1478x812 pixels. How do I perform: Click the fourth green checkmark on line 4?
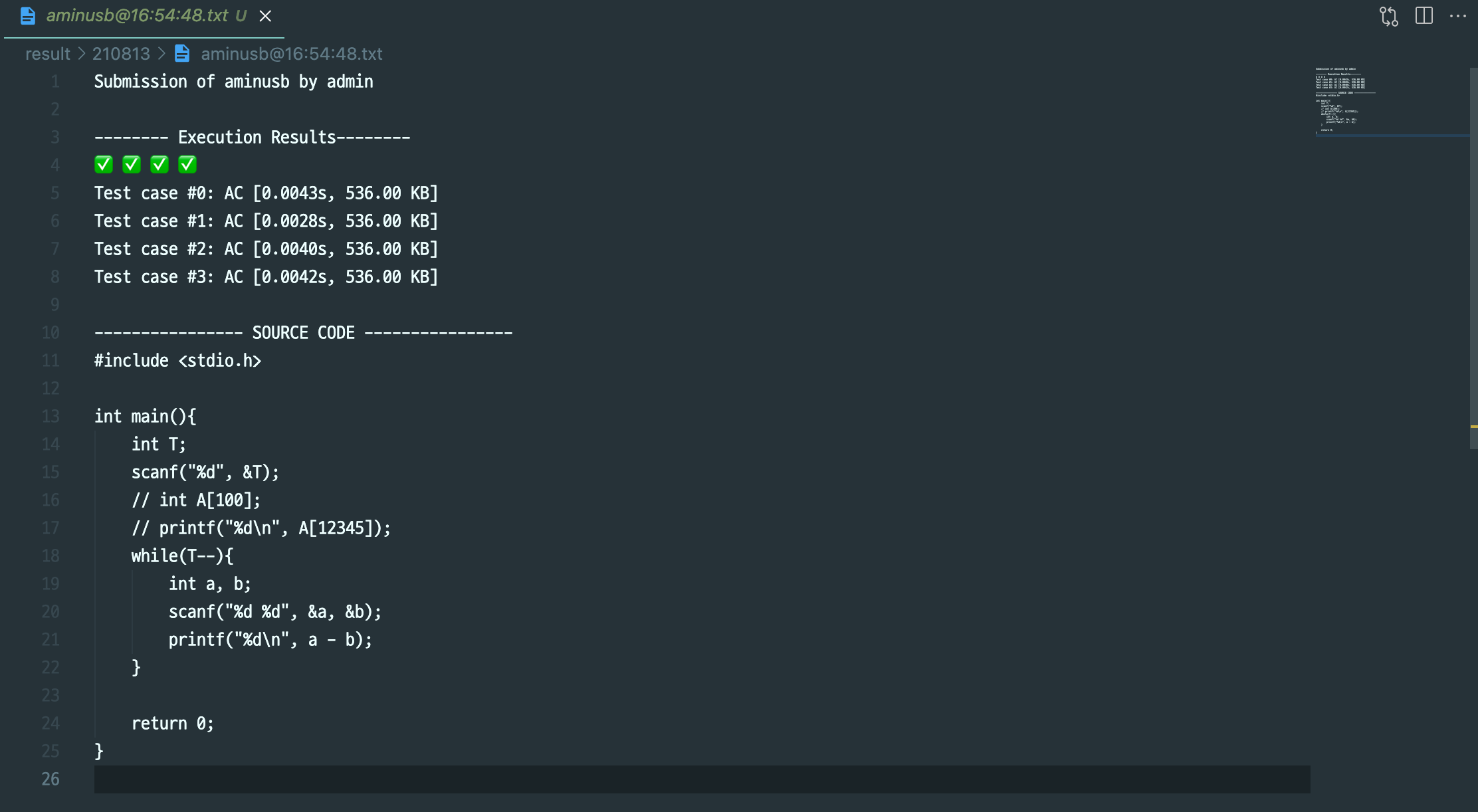click(x=187, y=164)
